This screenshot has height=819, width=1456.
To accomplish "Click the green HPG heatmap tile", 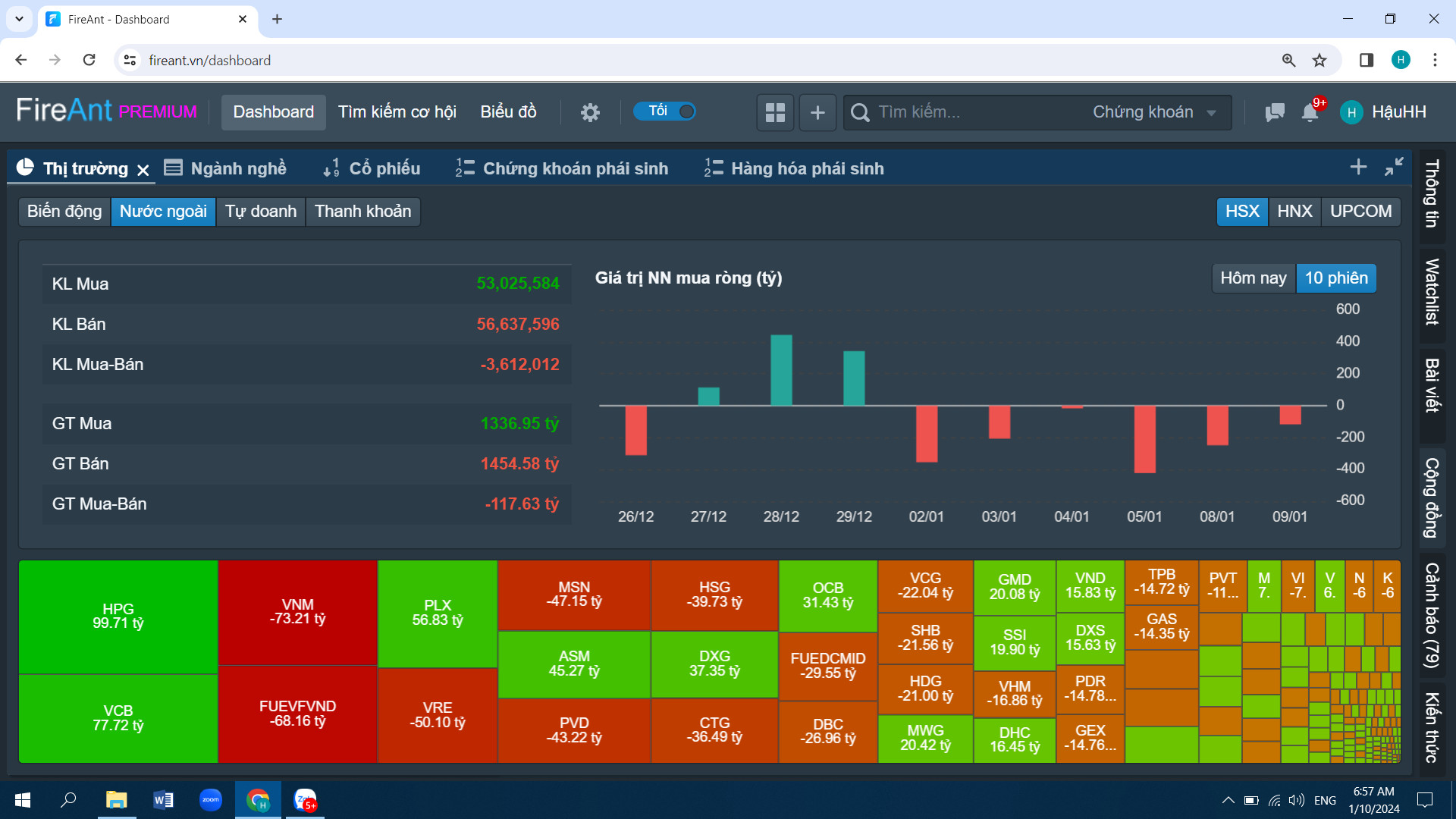I will point(118,616).
